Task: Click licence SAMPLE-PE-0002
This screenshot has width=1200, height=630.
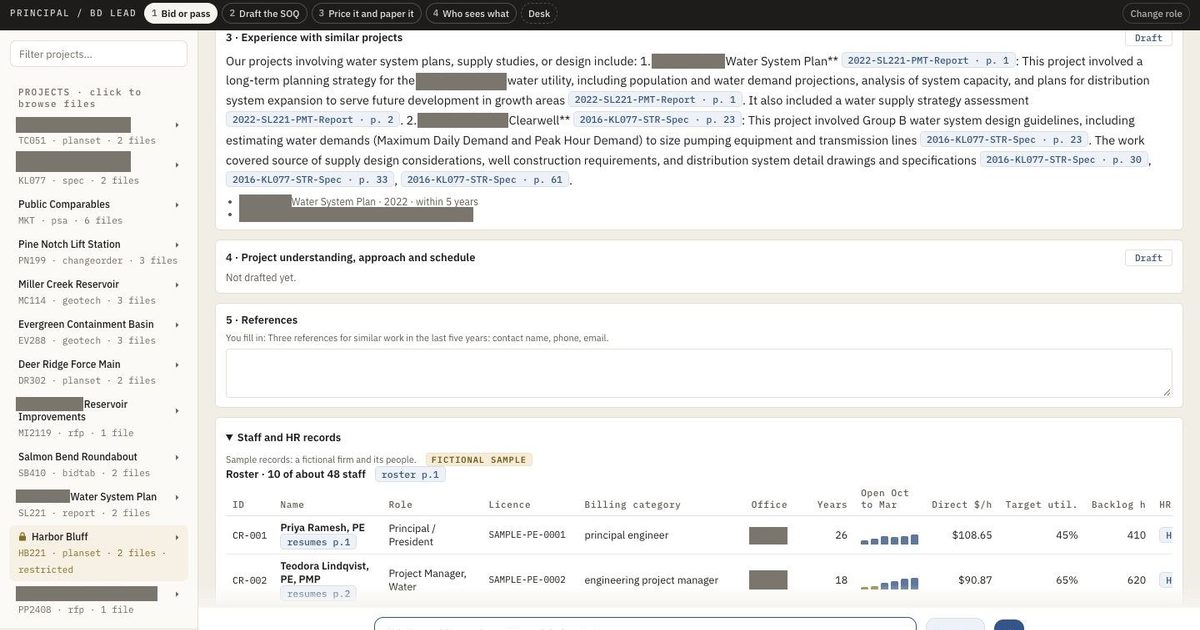Action: (527, 580)
